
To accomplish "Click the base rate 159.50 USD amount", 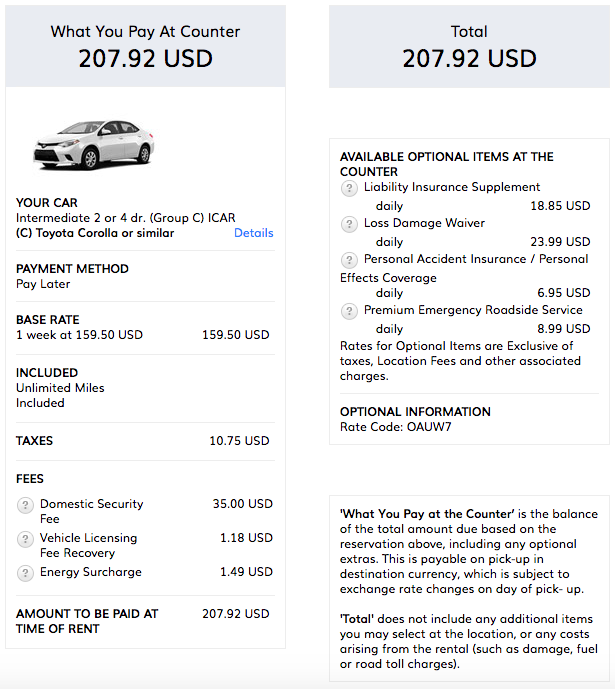I will point(235,335).
